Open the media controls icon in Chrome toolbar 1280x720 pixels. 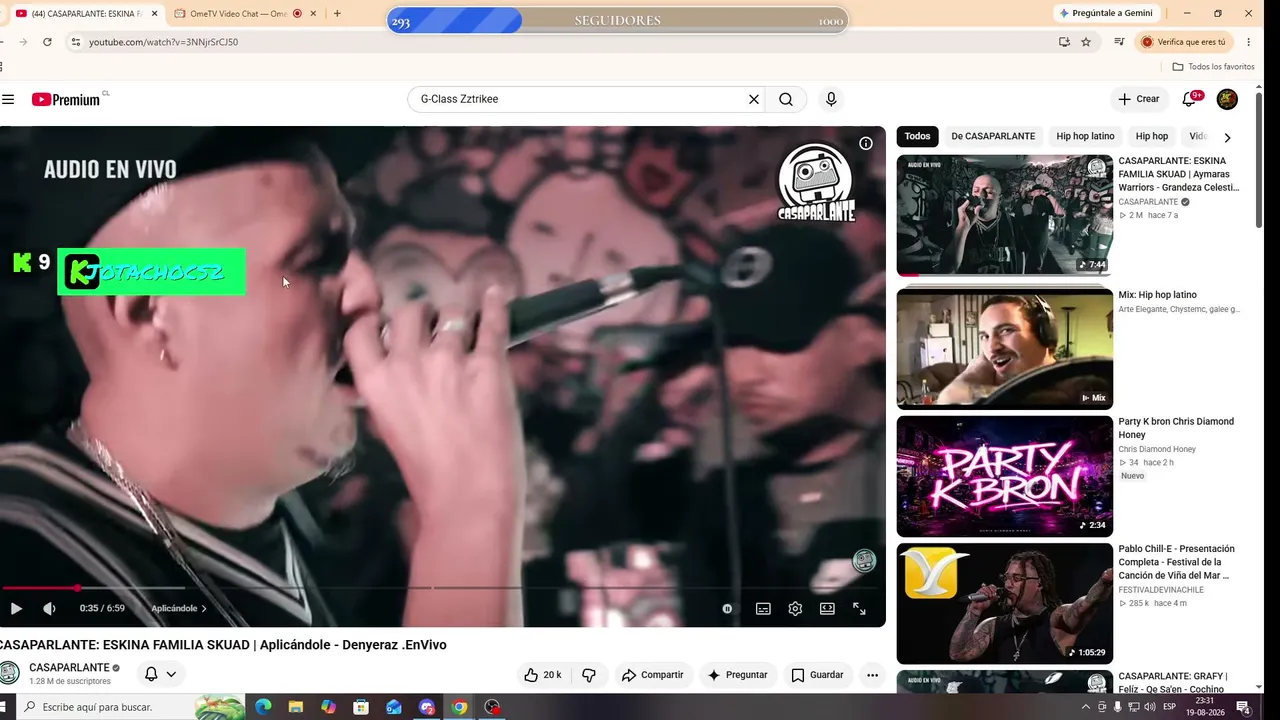click(1119, 42)
